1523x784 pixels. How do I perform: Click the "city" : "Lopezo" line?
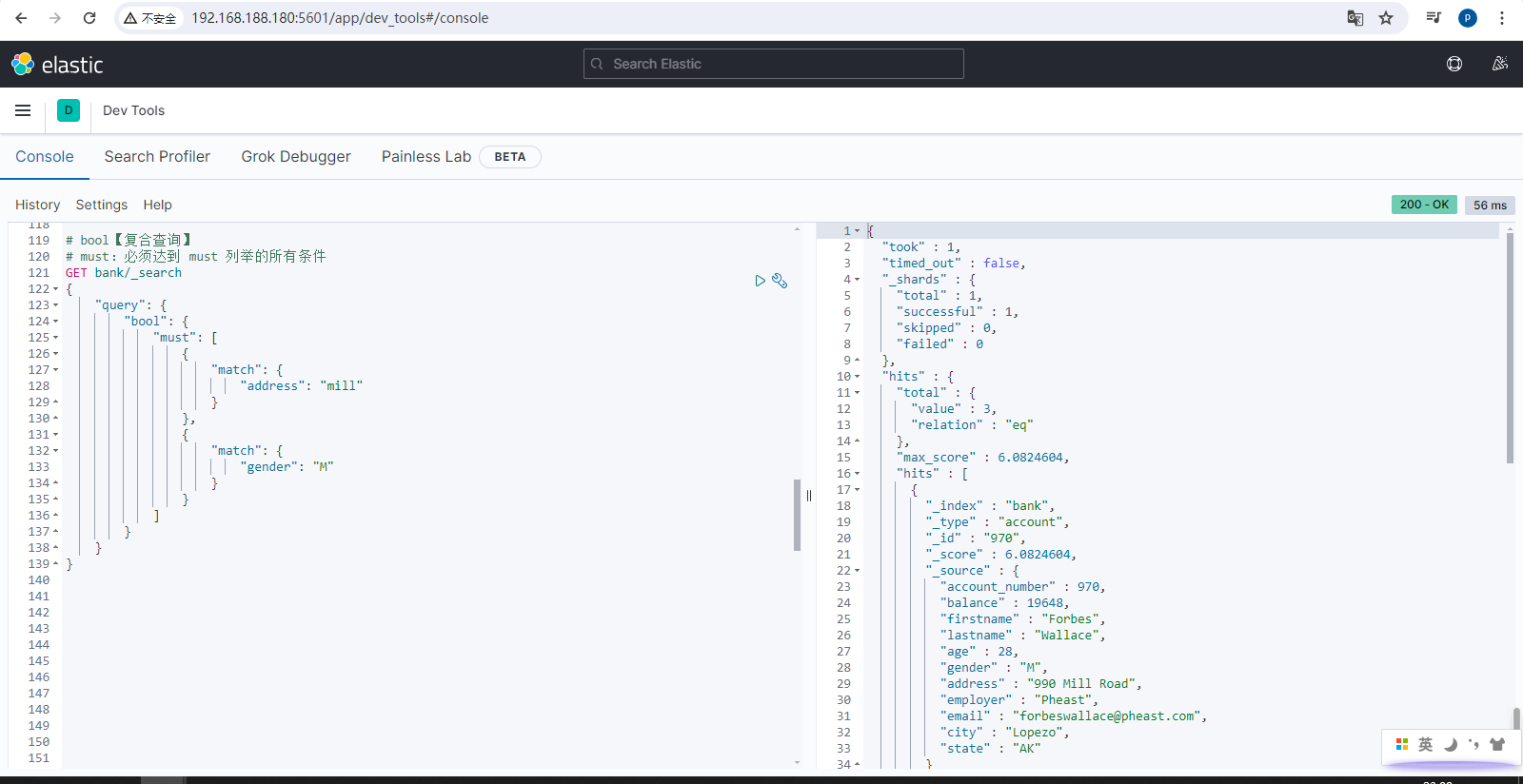[x=1005, y=733]
